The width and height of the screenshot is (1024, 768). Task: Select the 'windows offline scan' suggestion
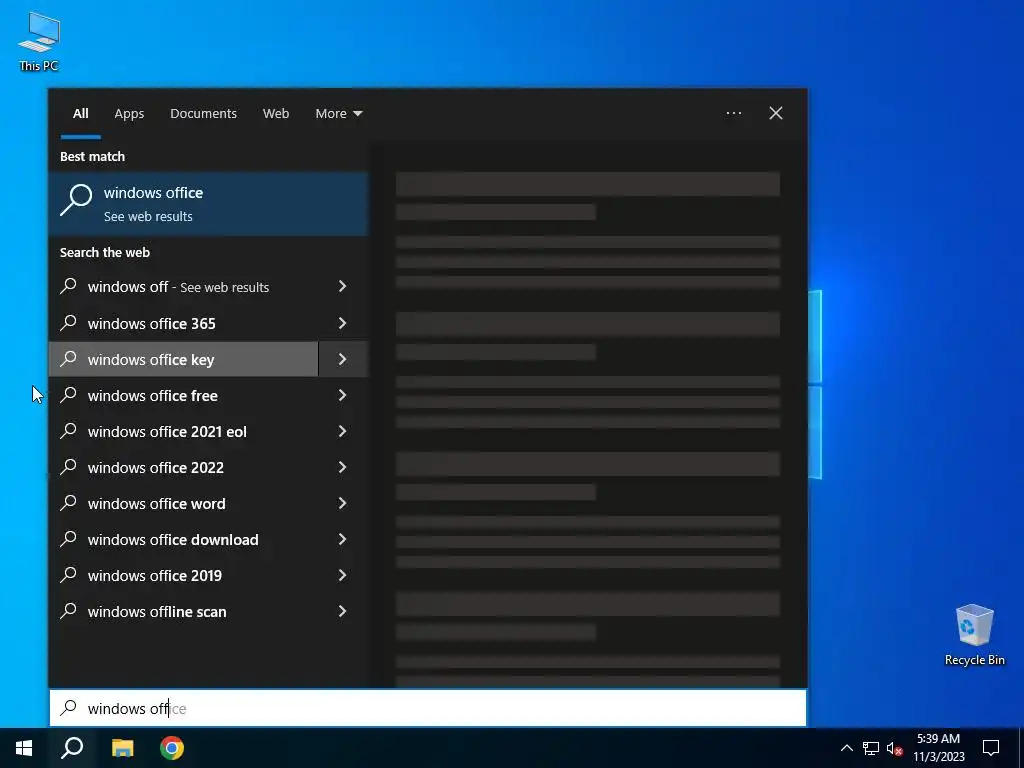184,611
